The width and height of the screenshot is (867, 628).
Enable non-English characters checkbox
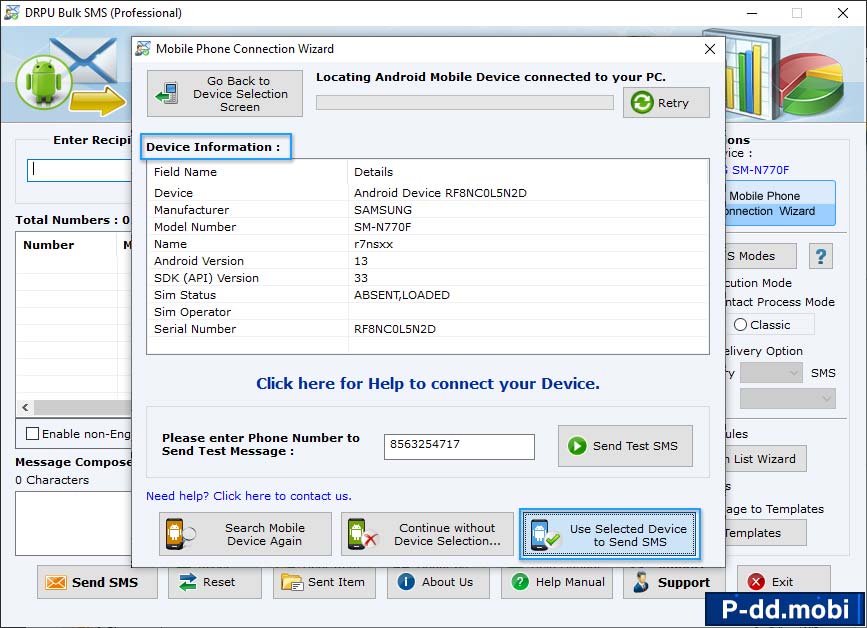click(33, 433)
